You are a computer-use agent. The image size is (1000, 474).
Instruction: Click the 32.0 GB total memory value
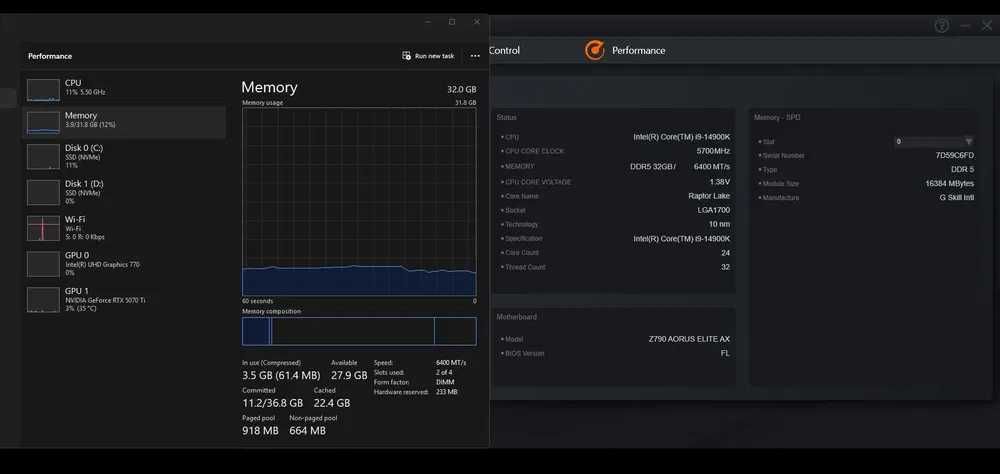coord(462,89)
